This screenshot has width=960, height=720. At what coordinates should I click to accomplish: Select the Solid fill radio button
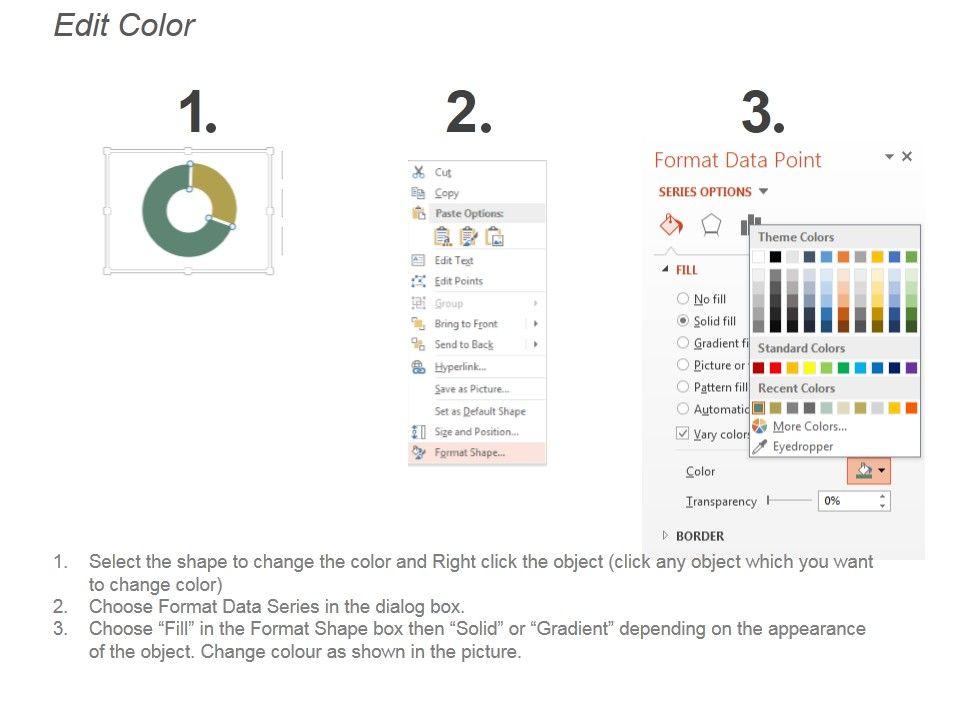tap(683, 321)
